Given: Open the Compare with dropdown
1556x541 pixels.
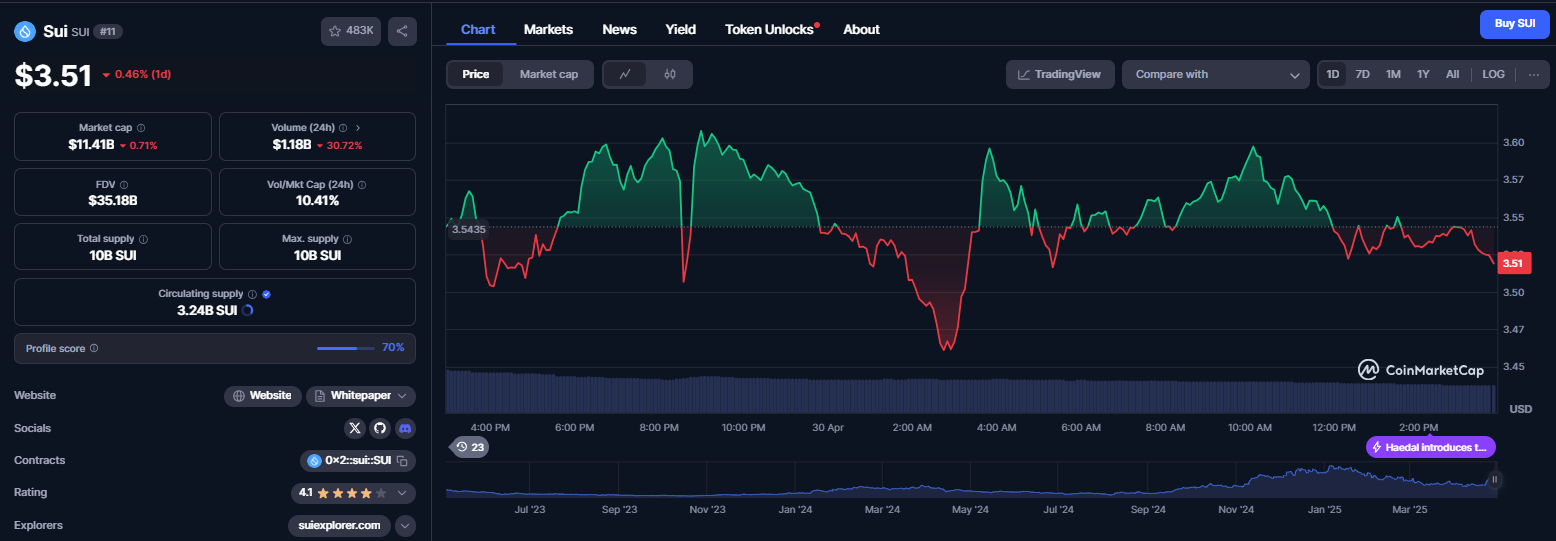Looking at the screenshot, I should pyautogui.click(x=1216, y=74).
